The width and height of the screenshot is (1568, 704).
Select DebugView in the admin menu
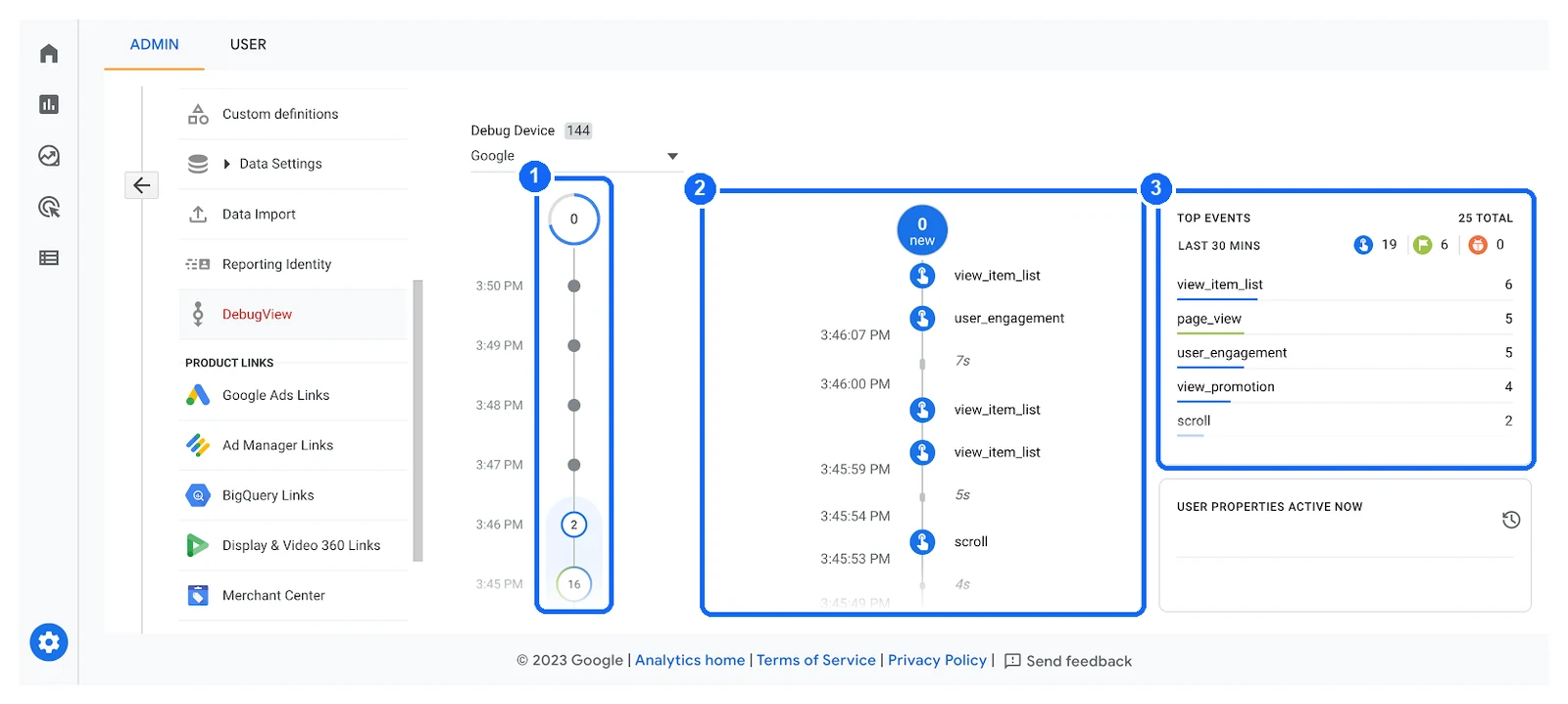[x=293, y=314]
